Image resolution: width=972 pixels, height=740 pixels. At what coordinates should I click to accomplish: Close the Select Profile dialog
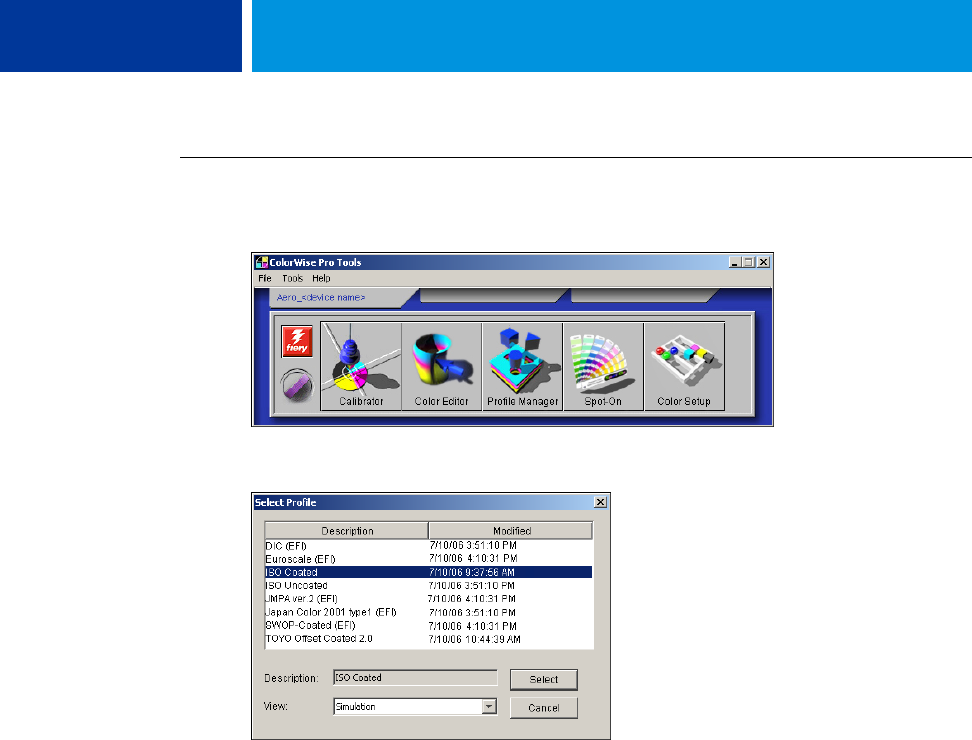pos(600,502)
